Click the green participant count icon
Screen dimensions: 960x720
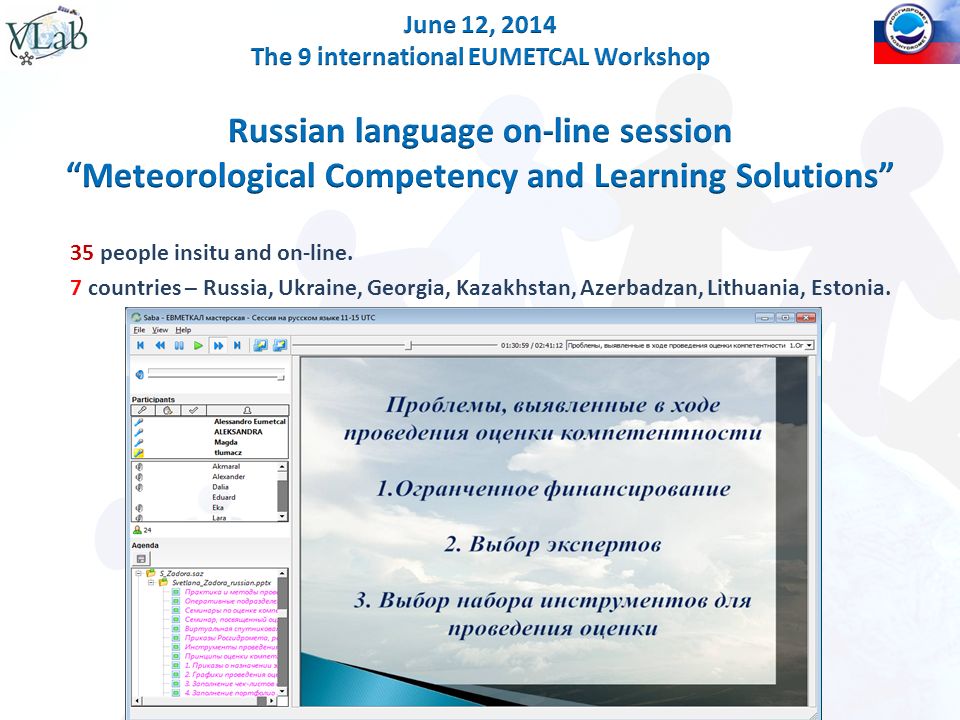tap(137, 530)
